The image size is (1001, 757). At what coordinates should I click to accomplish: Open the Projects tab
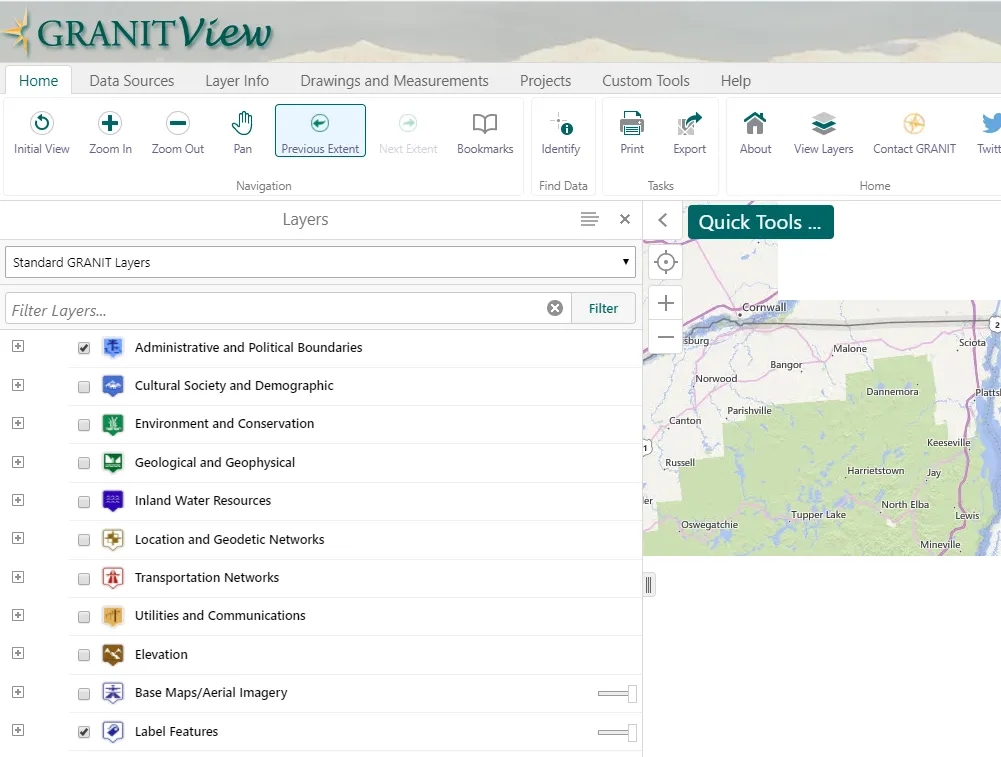click(x=545, y=81)
